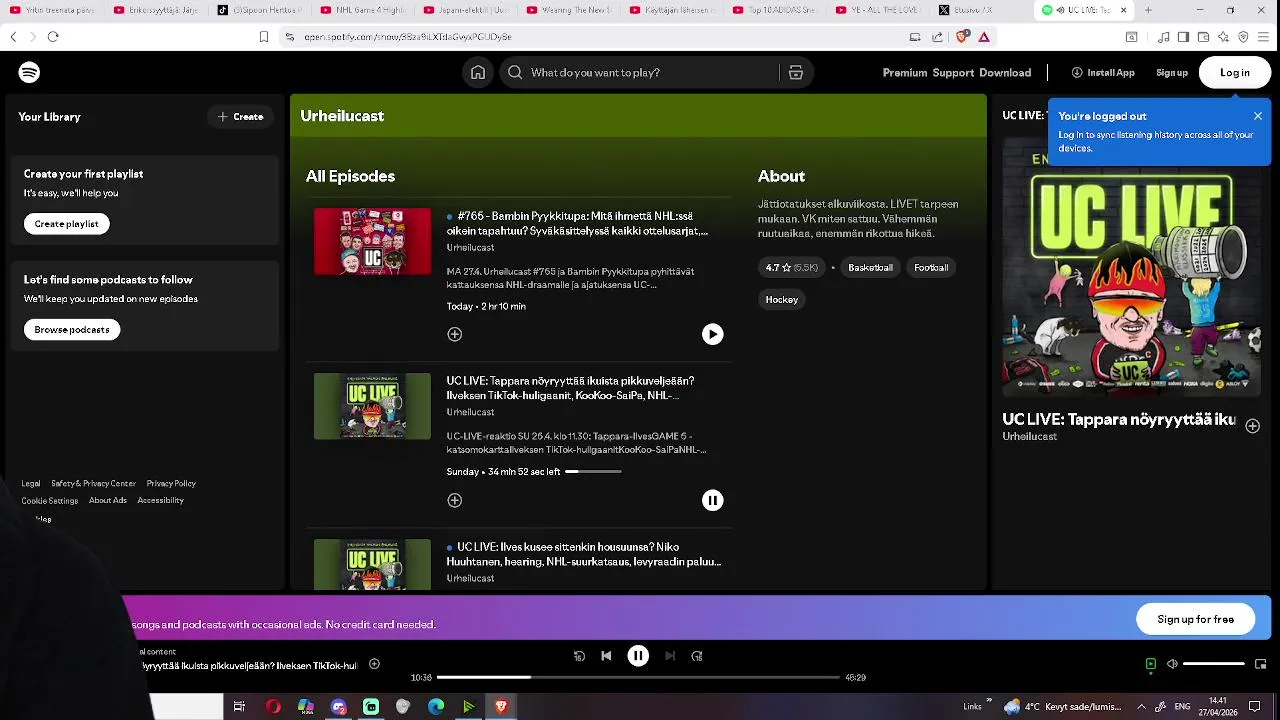Click the Spotify logo
This screenshot has width=1280, height=720.
point(29,72)
